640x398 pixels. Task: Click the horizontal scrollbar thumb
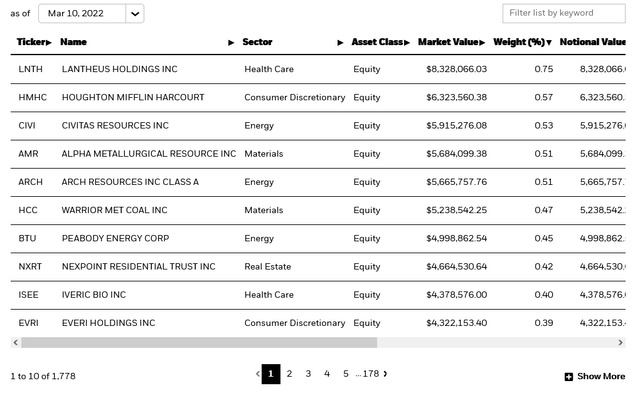199,342
